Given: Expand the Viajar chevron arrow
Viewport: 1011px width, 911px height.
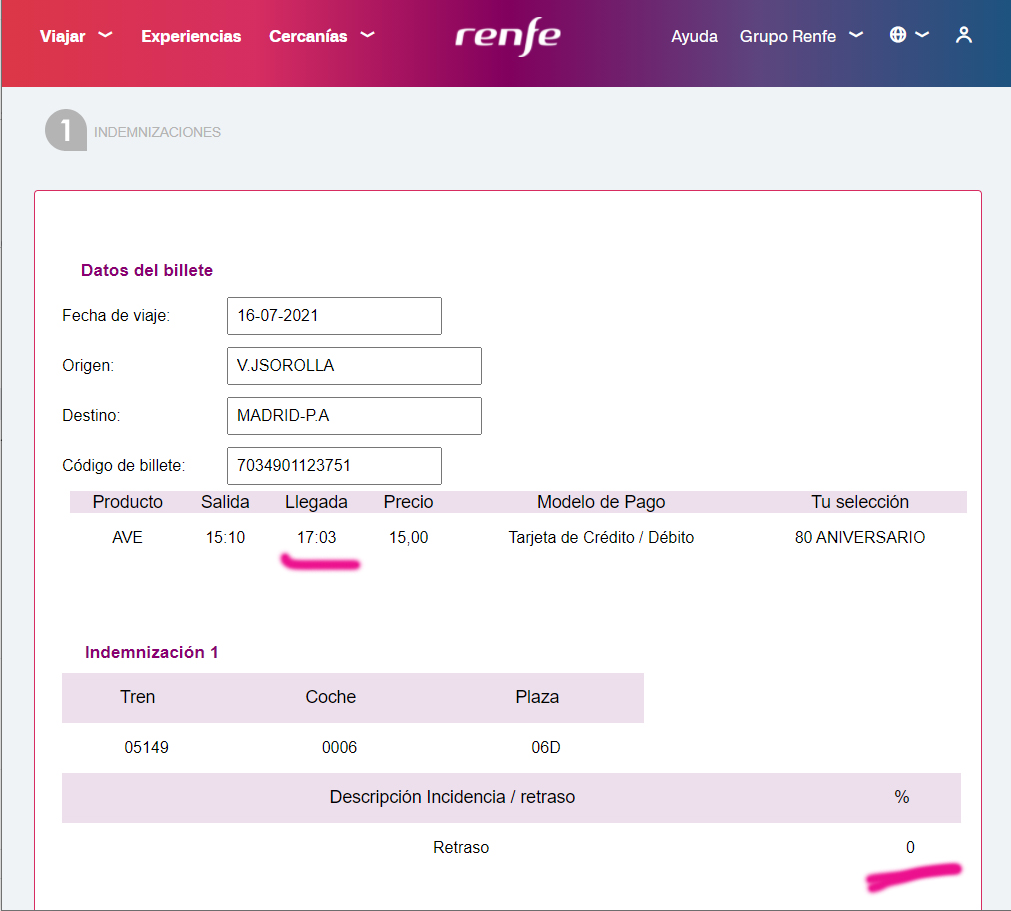Looking at the screenshot, I should tap(105, 35).
